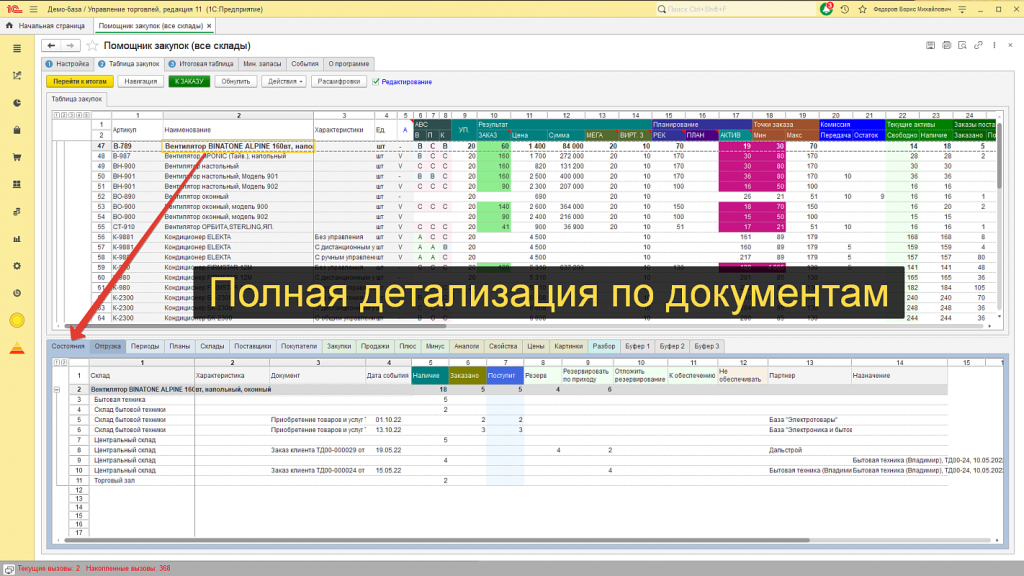Open favorites star in title bar
Screen dimensions: 1024x576
(863, 9)
